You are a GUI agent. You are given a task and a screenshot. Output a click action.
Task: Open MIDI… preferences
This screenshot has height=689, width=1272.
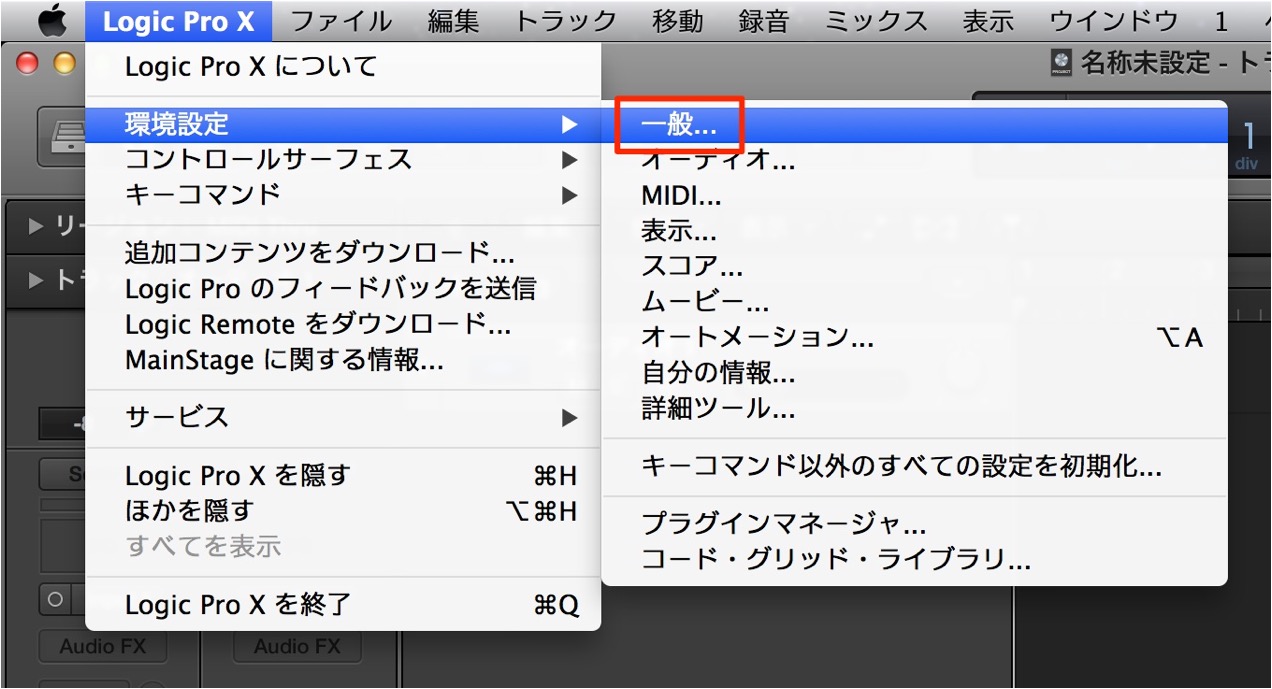[x=914, y=196]
